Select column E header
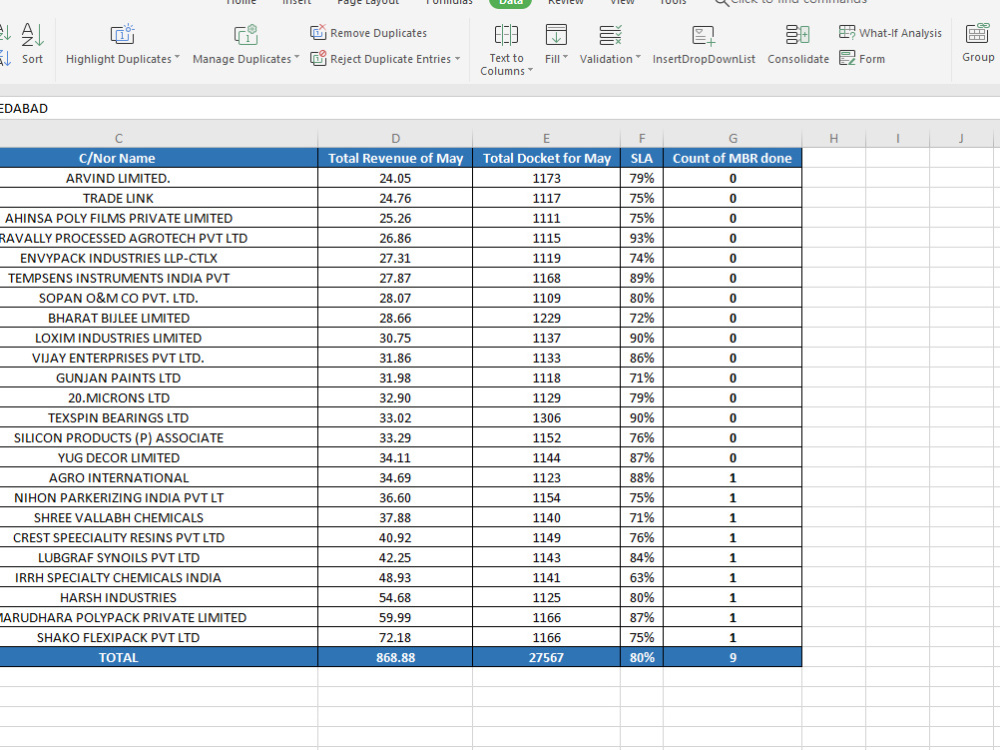 pos(547,138)
